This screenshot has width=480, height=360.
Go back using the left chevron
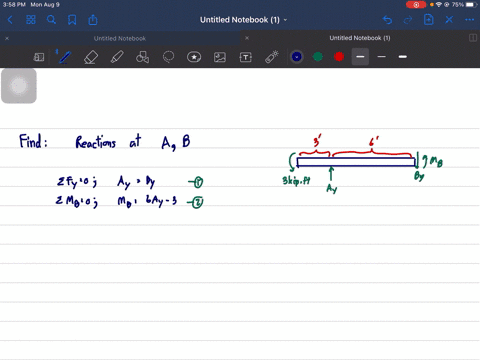click(10, 20)
